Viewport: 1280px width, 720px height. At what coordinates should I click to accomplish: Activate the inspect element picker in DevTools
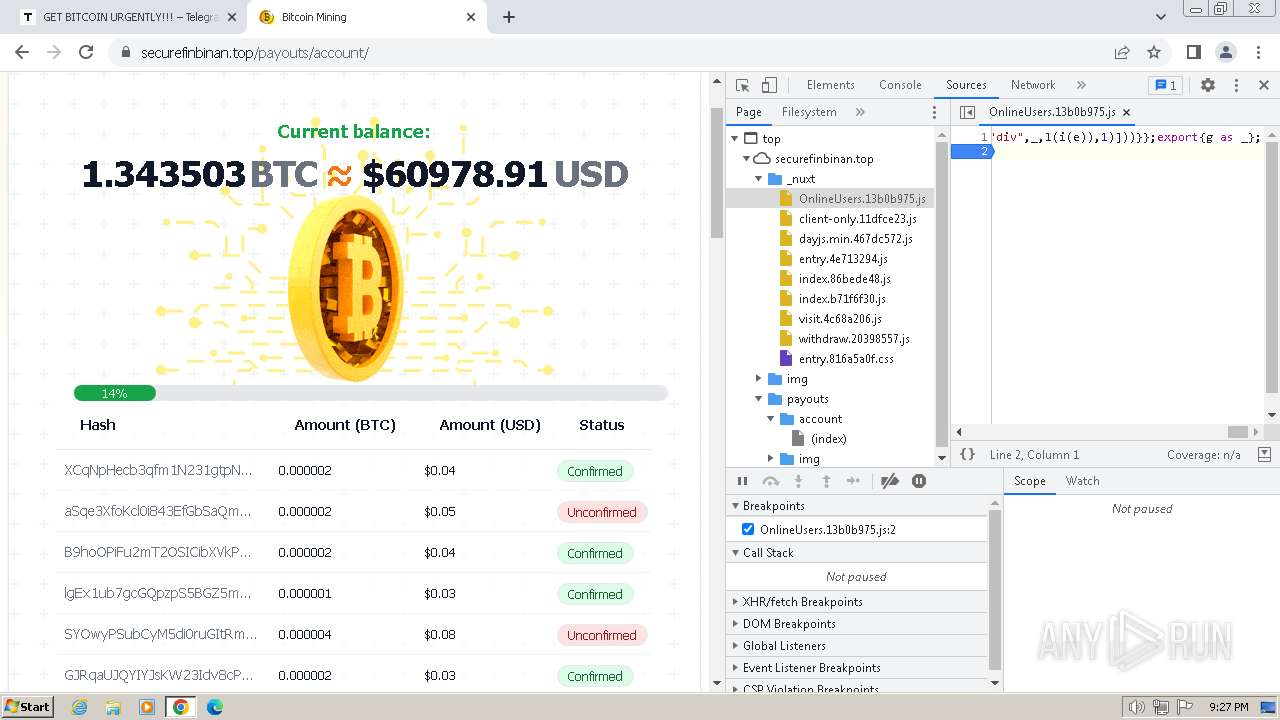tap(742, 85)
